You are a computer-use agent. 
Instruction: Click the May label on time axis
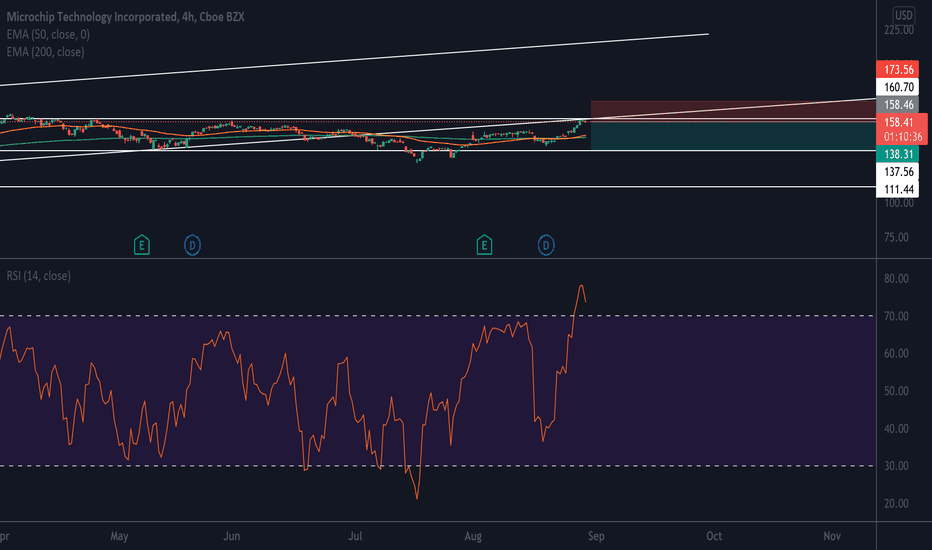[119, 536]
